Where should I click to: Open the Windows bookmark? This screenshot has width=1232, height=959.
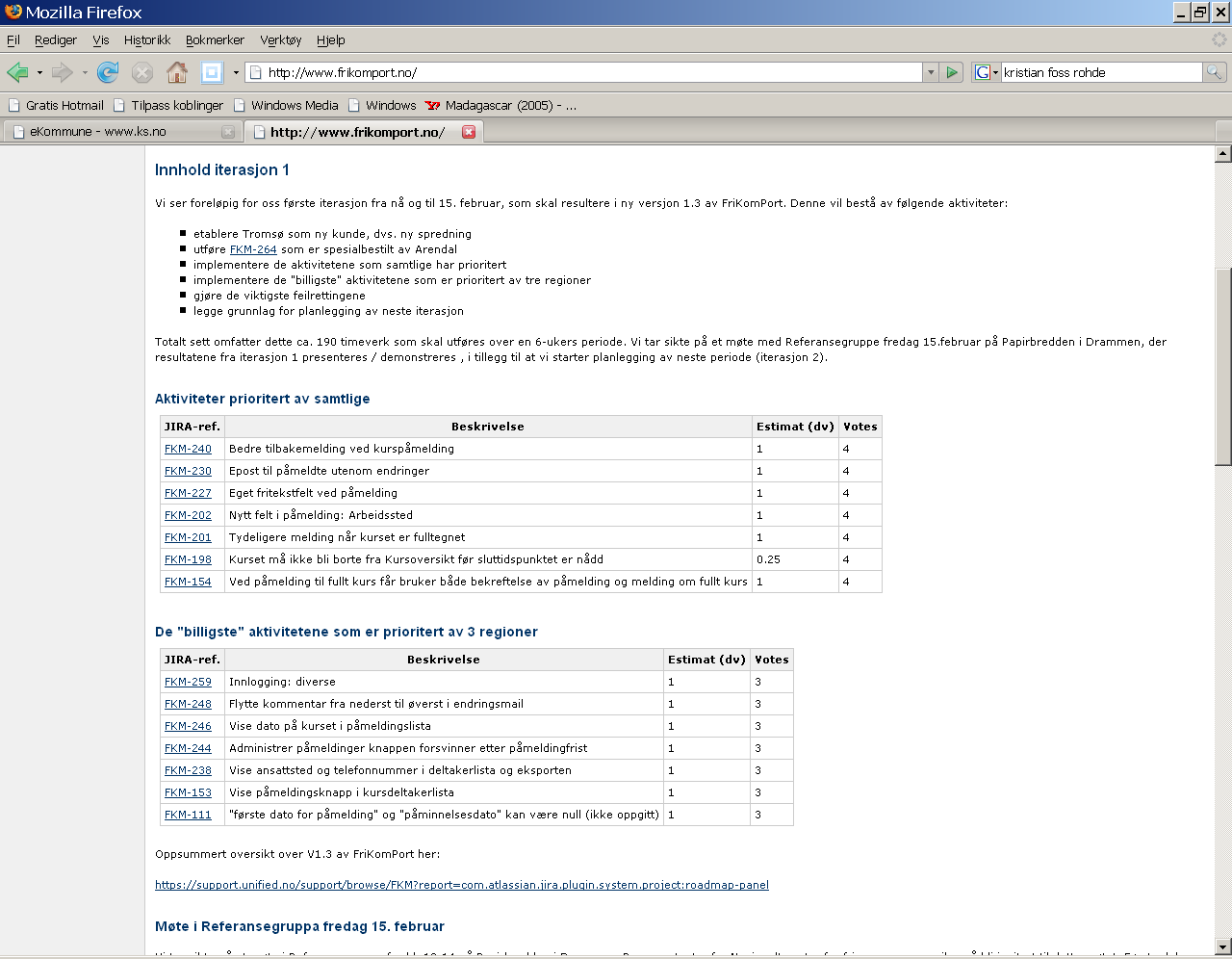click(382, 105)
